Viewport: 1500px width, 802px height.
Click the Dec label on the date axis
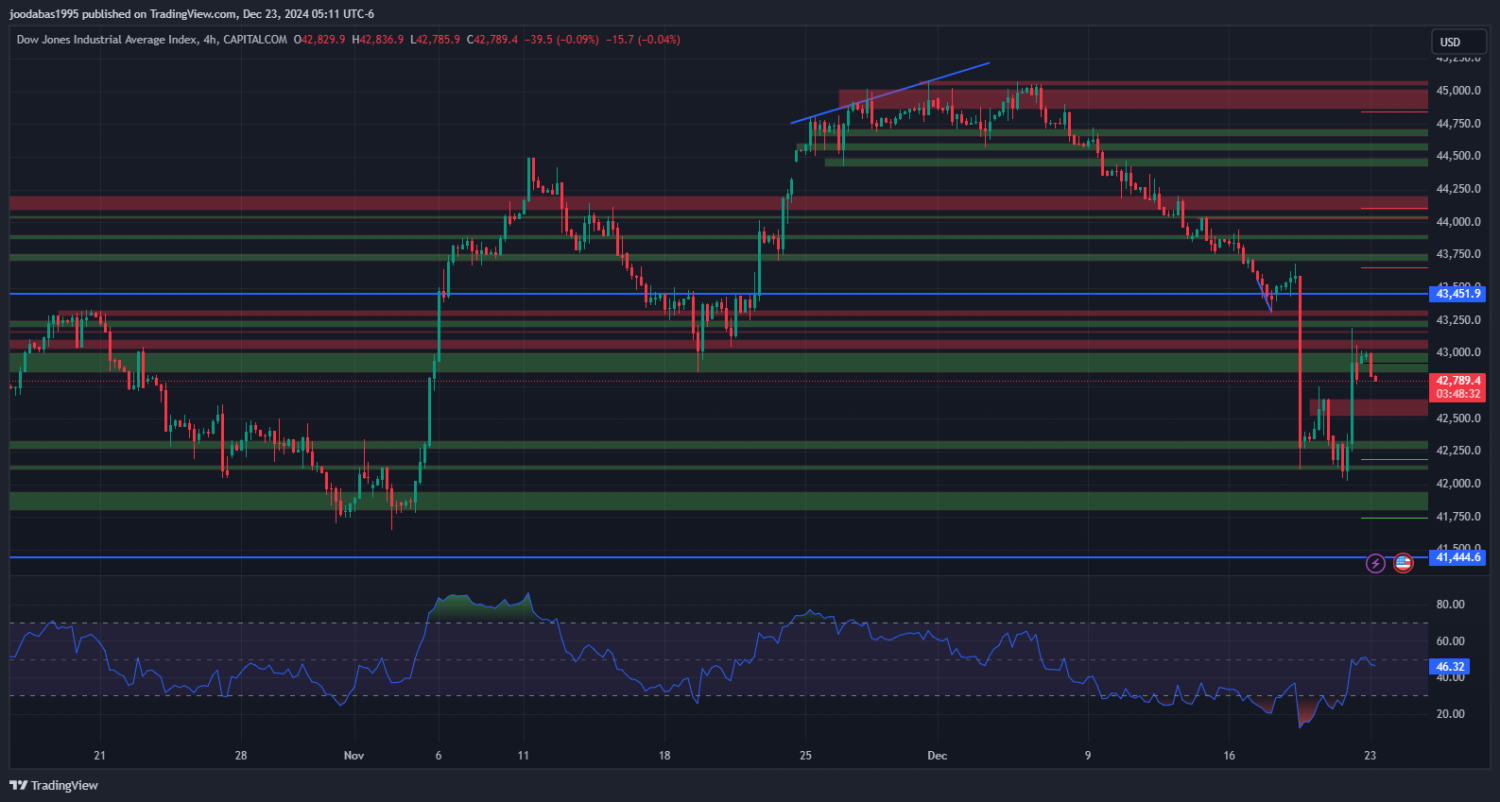click(x=937, y=755)
